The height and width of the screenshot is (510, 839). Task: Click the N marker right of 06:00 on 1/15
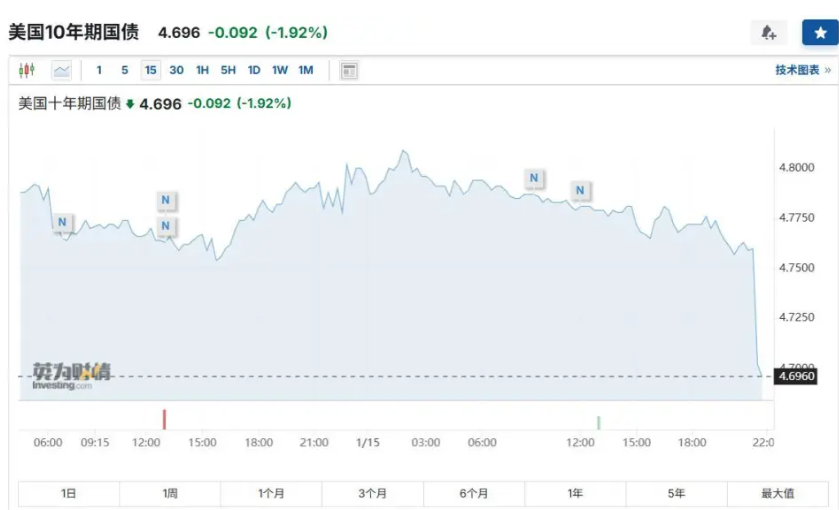[534, 178]
